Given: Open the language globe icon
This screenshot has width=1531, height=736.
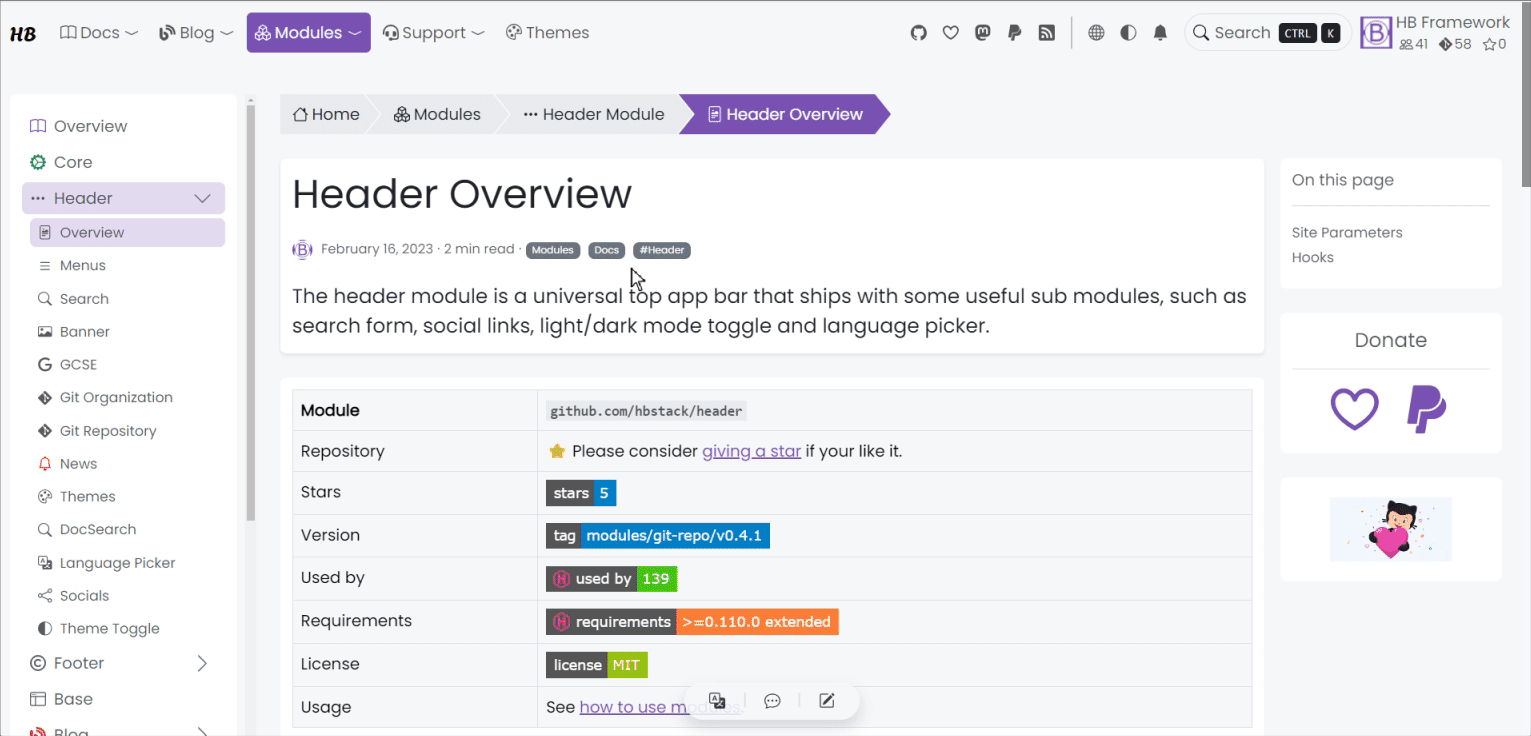Looking at the screenshot, I should click(x=1096, y=33).
